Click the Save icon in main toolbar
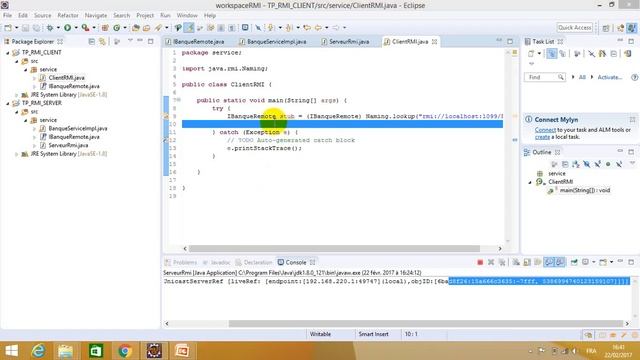640x360 pixels. point(25,28)
